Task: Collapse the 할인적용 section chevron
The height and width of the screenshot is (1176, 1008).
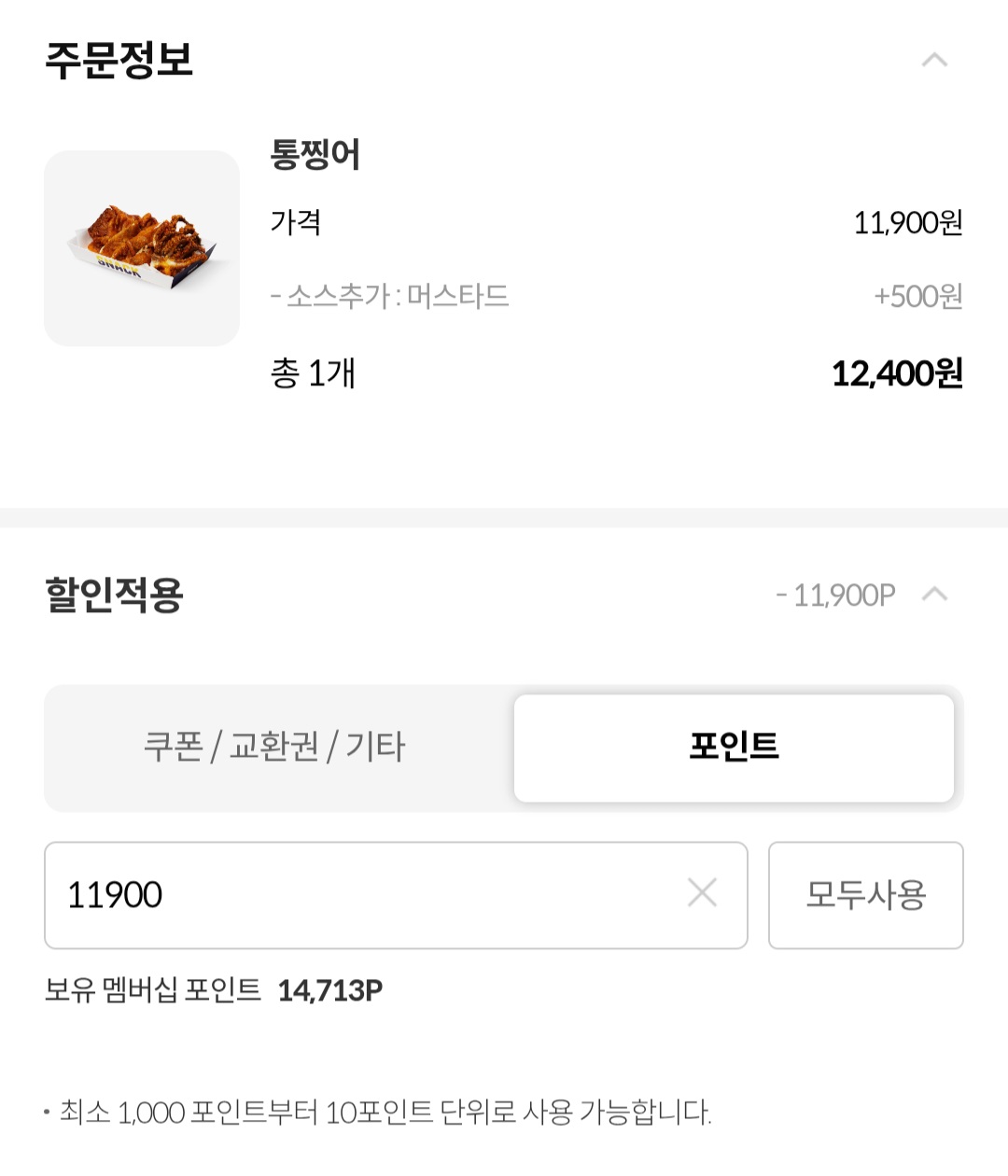Action: coord(934,595)
